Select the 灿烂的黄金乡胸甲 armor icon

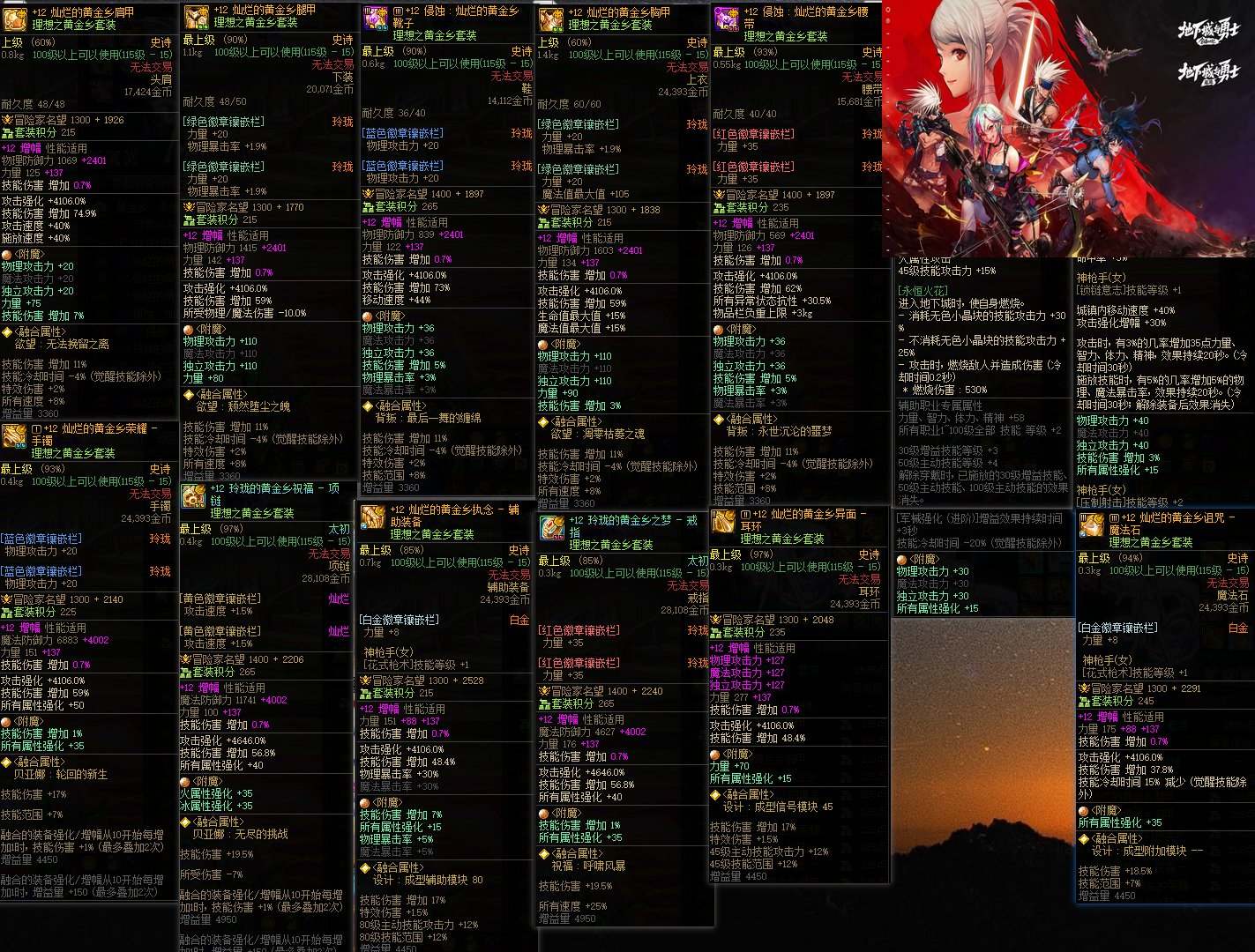[551, 19]
